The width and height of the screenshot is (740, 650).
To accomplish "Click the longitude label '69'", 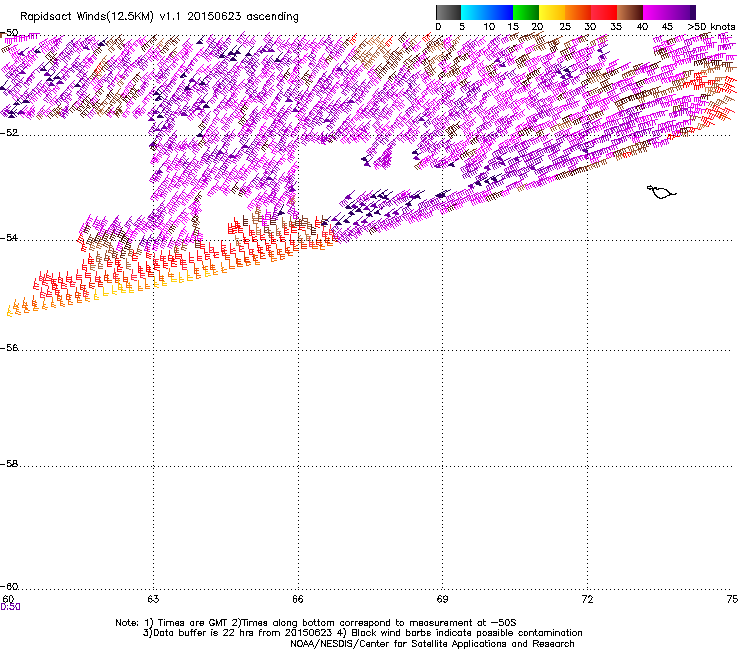I will pyautogui.click(x=442, y=599).
